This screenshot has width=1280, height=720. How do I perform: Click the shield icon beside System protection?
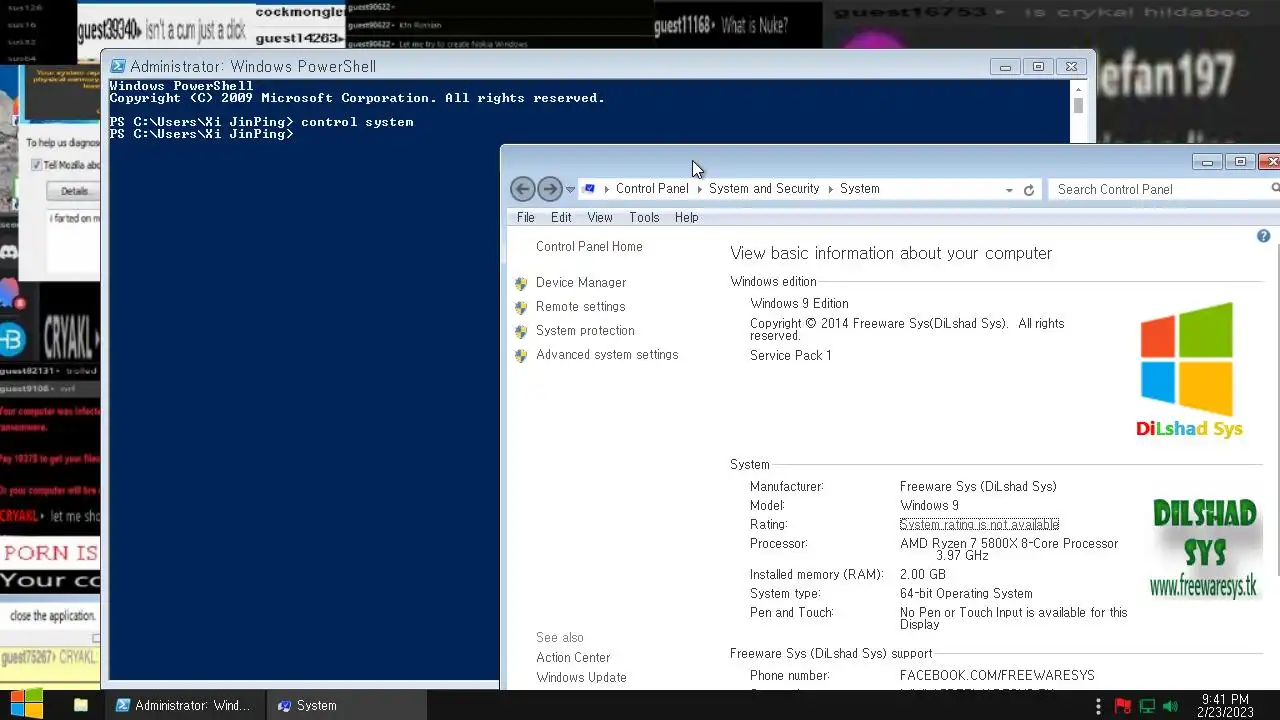[x=521, y=331]
